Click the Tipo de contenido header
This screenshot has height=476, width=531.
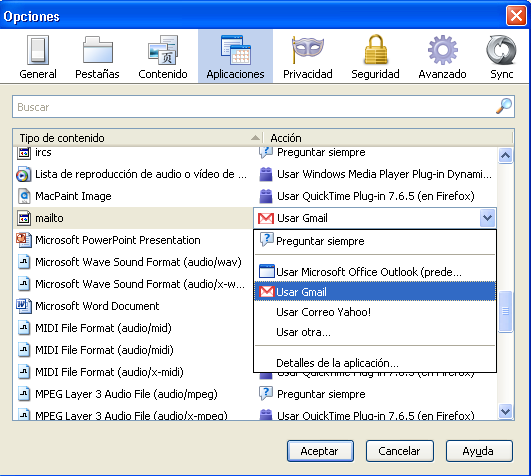137,138
